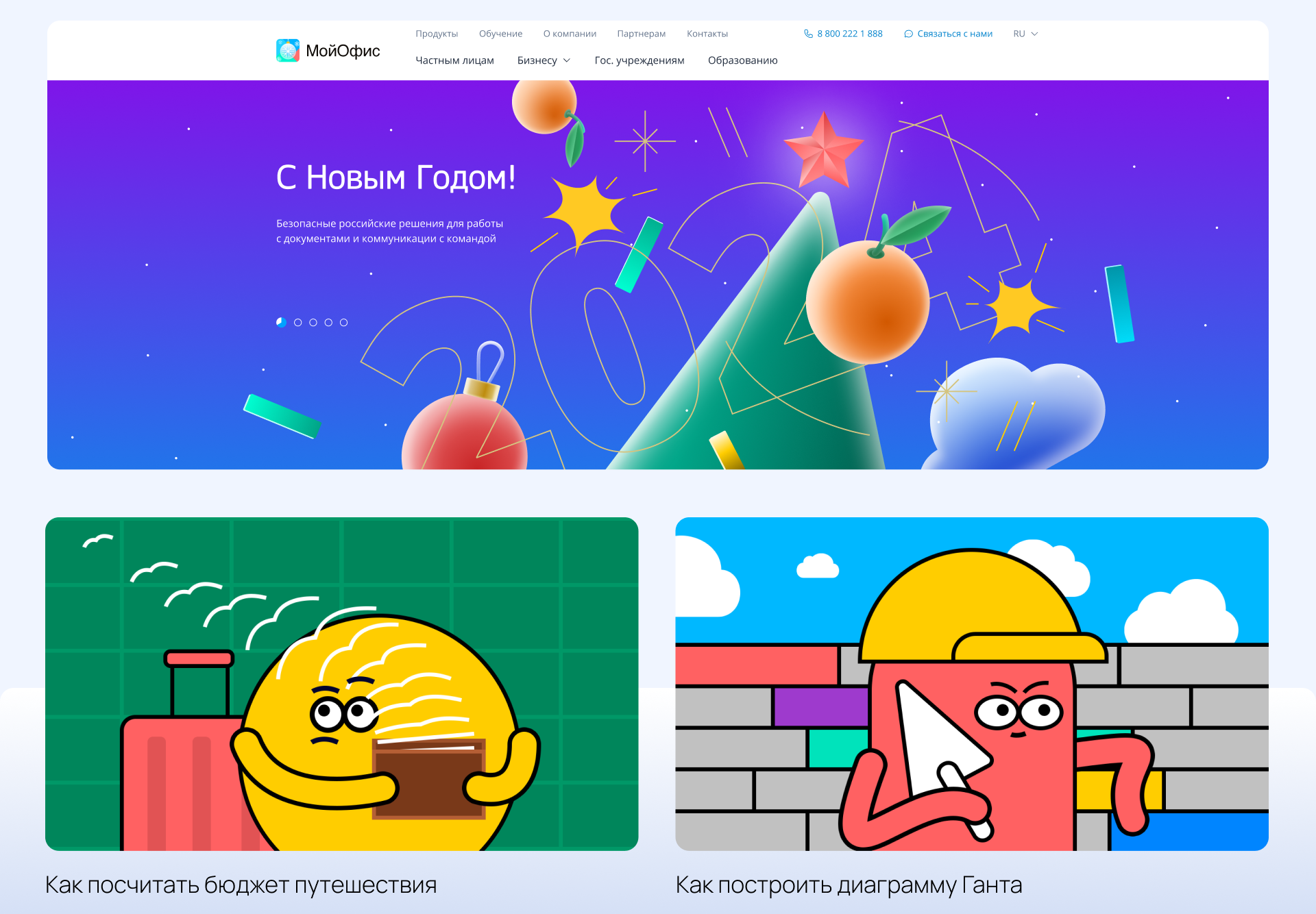
Task: Click the Связаться с нами link
Action: (955, 34)
